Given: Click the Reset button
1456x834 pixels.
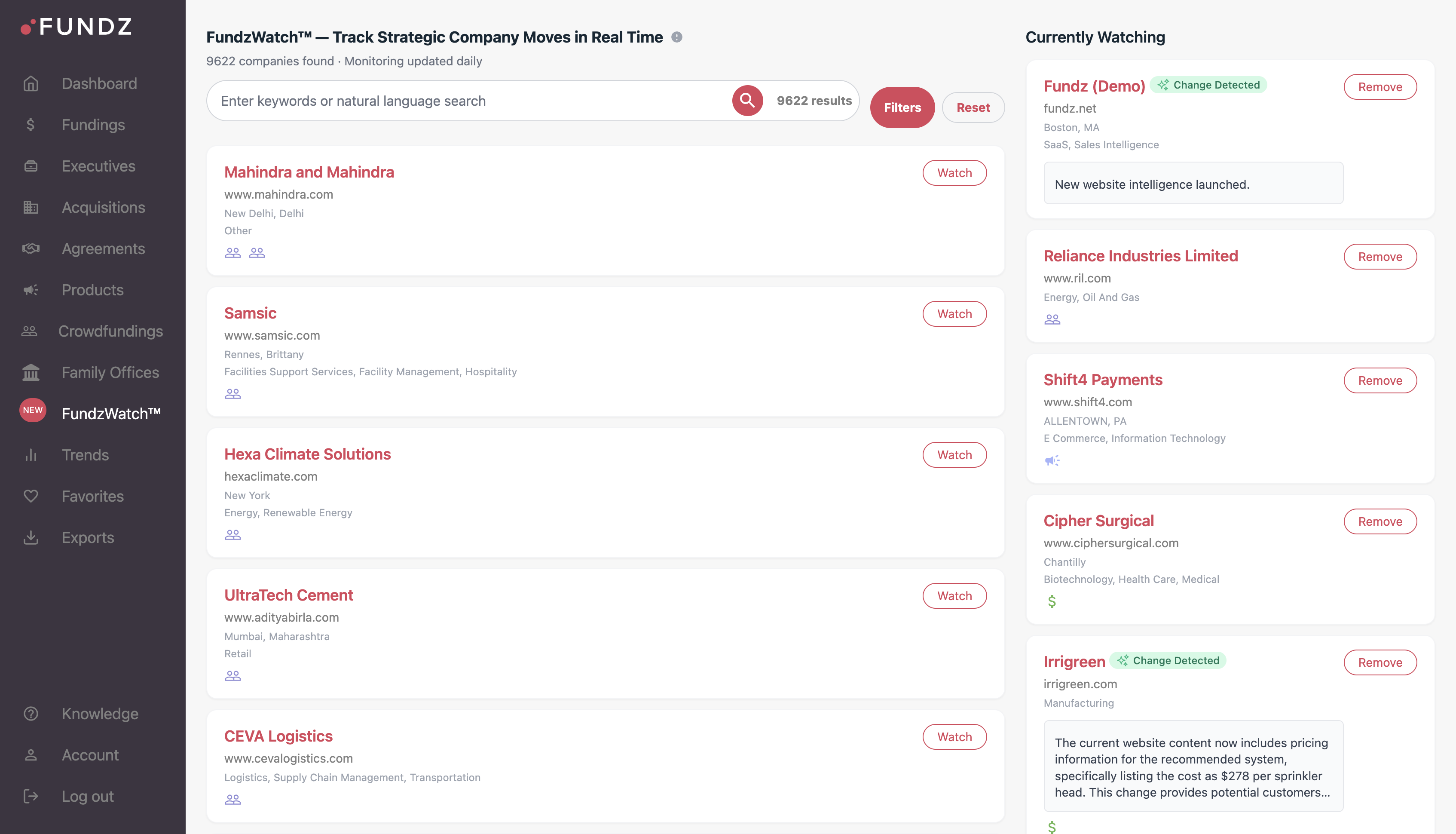Looking at the screenshot, I should [973, 107].
